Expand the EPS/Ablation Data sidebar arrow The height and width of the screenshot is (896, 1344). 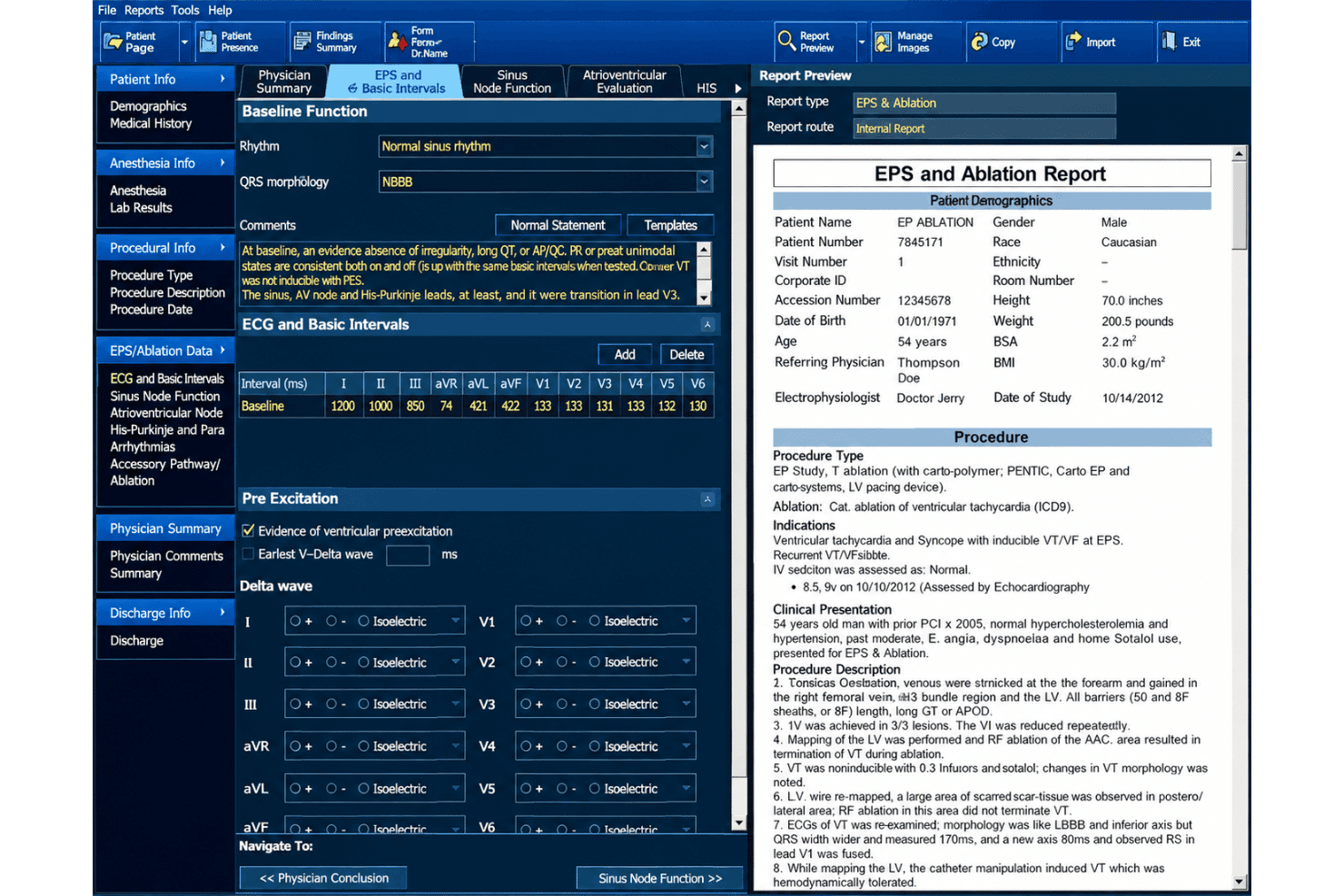(222, 350)
